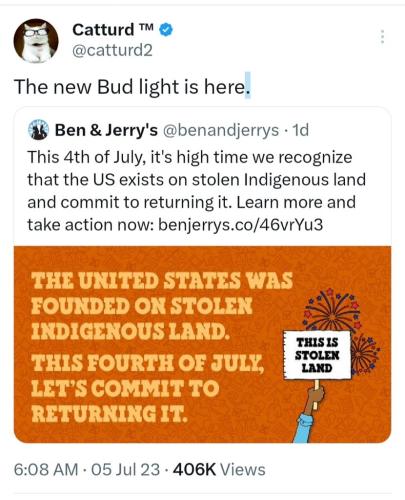
Task: Click the blue verified badge
Action: point(166,30)
